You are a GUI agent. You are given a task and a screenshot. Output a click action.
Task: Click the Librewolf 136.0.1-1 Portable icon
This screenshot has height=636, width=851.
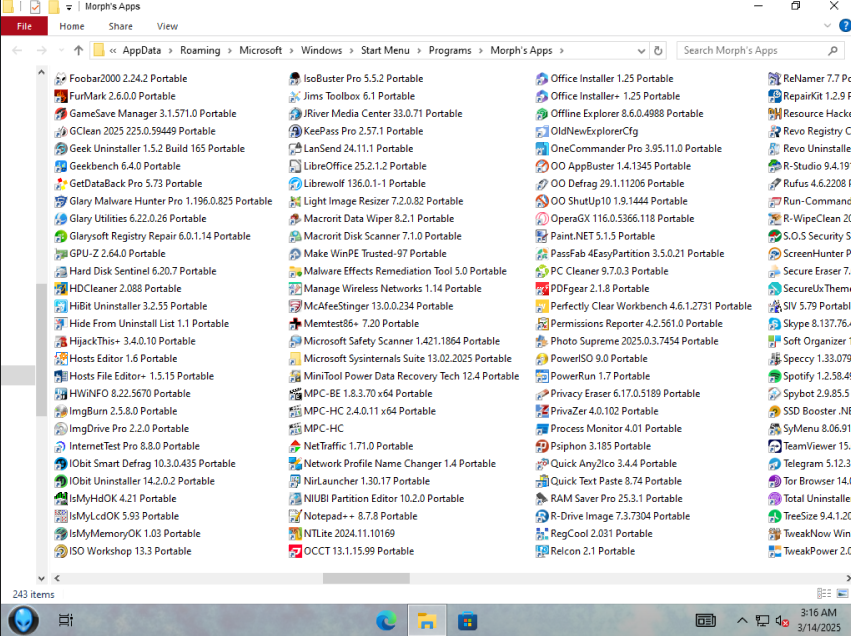click(x=295, y=183)
